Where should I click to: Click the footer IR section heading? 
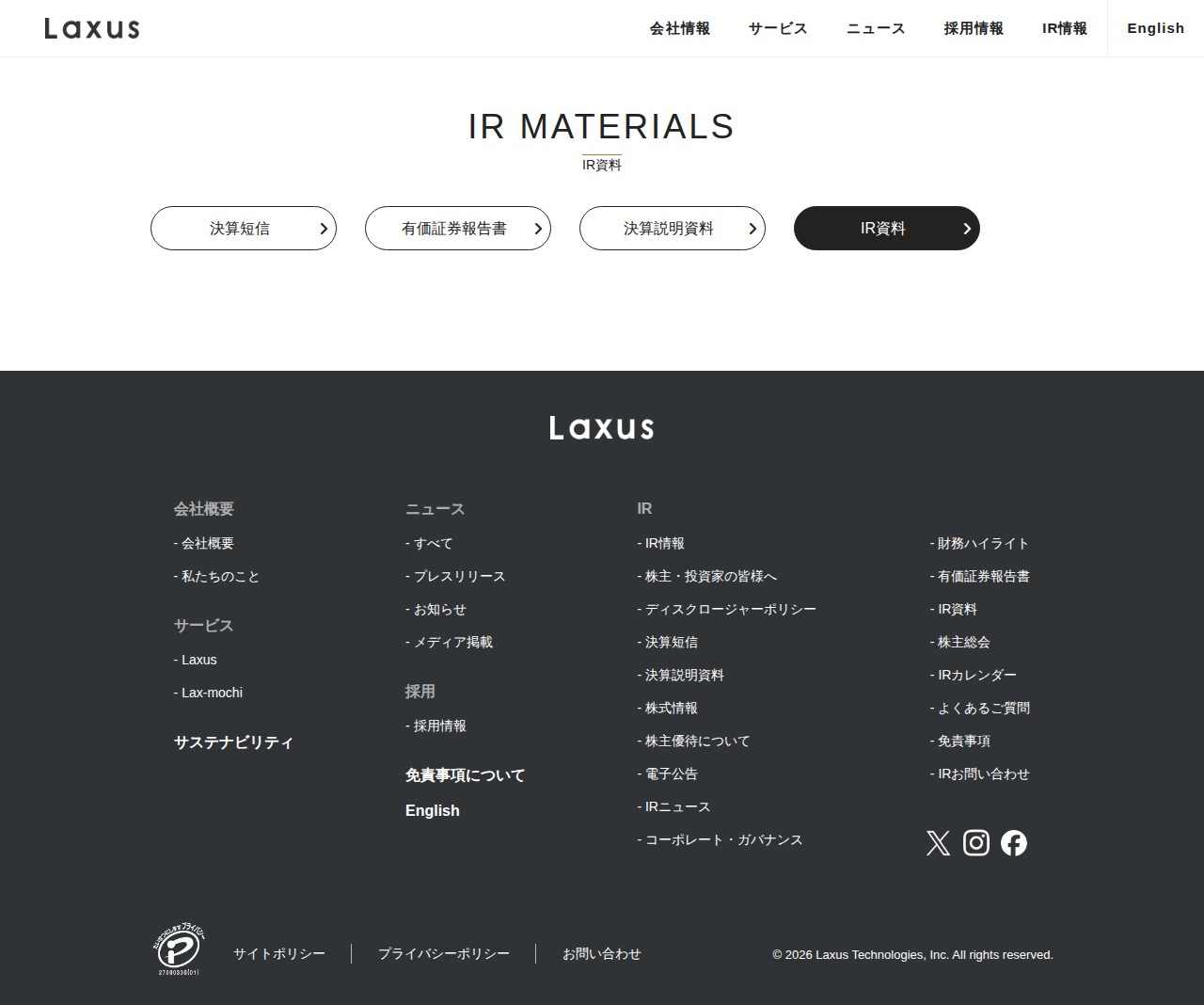click(x=644, y=509)
